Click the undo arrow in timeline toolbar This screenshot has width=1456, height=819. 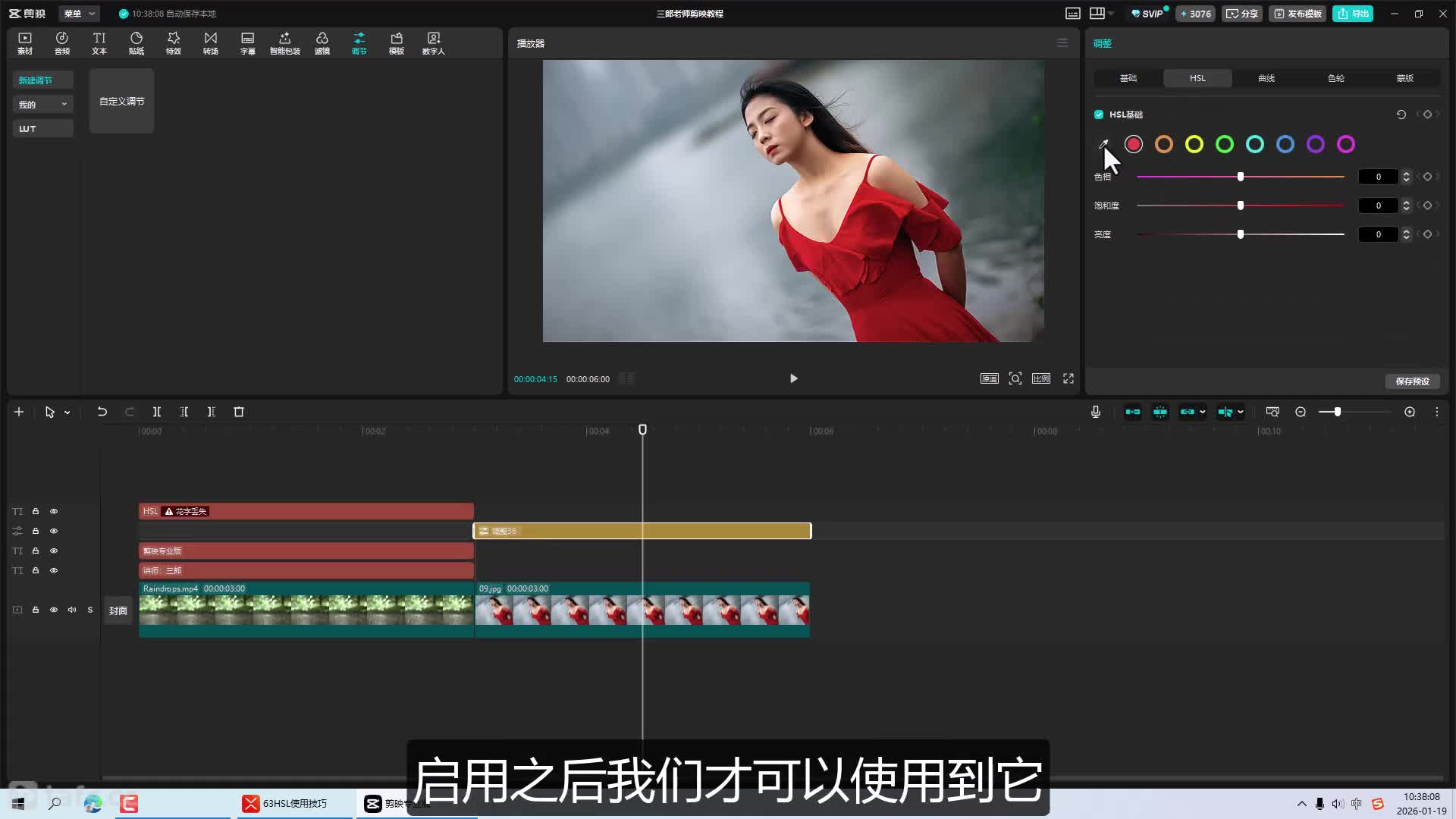(x=102, y=412)
